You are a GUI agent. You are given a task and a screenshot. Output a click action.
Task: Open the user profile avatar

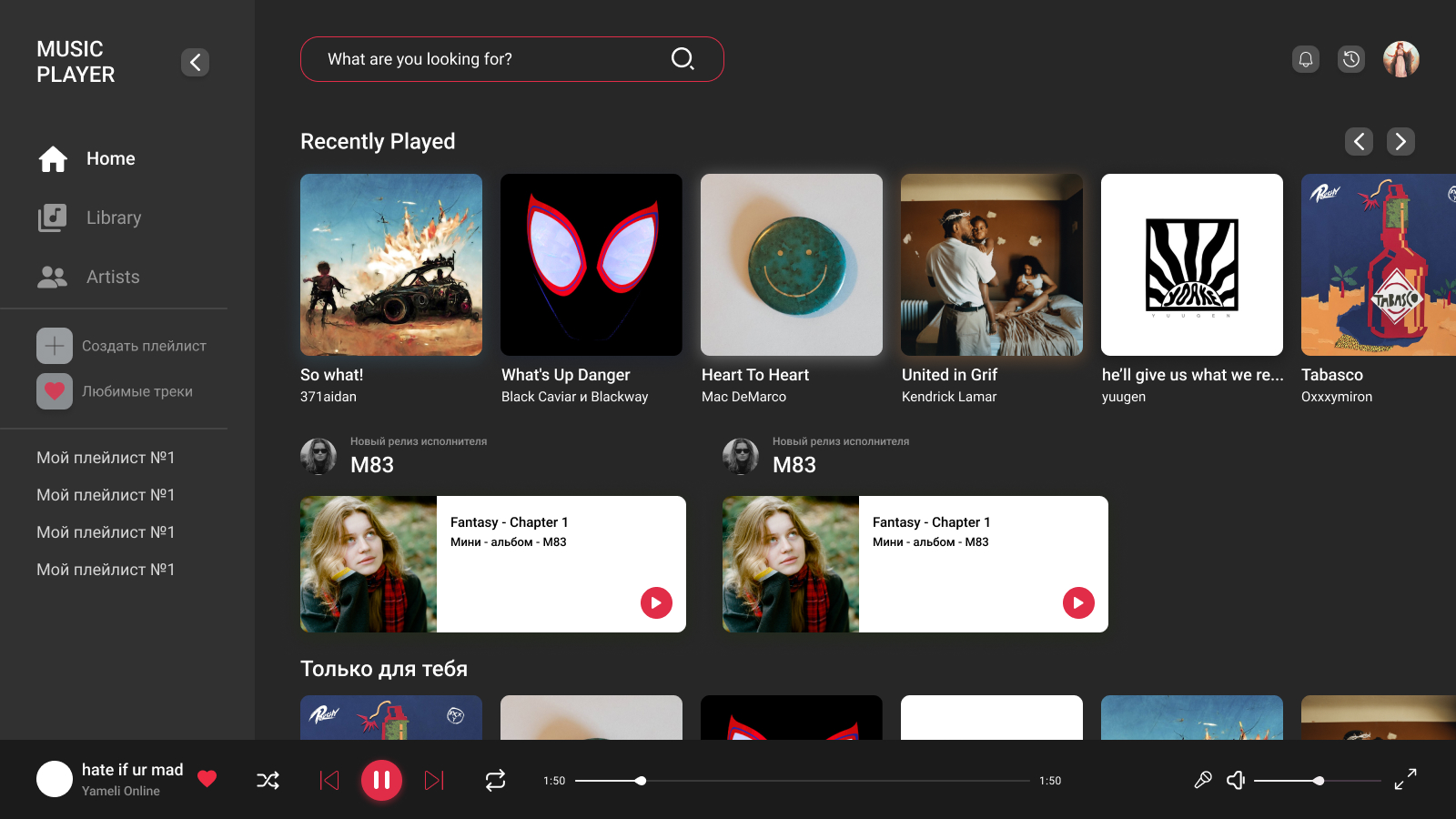[x=1401, y=59]
